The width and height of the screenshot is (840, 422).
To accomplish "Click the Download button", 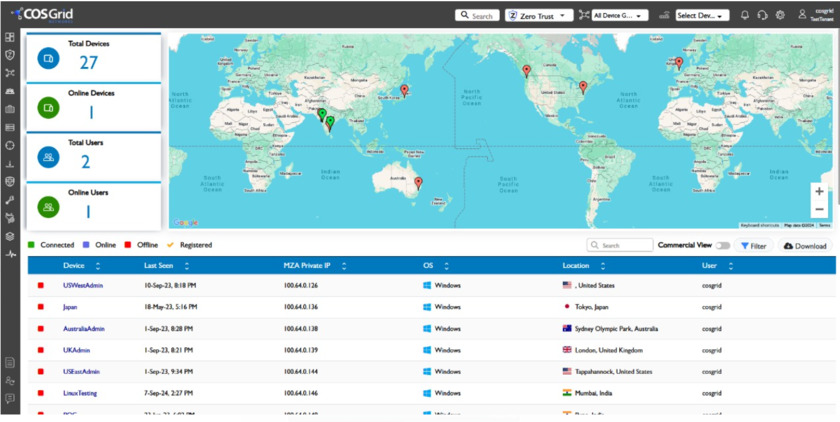I will (x=805, y=245).
